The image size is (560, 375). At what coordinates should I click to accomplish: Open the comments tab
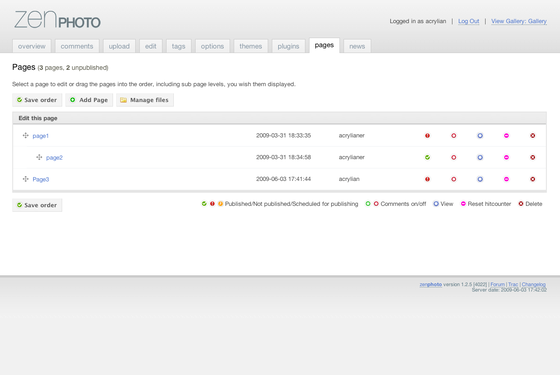point(77,46)
